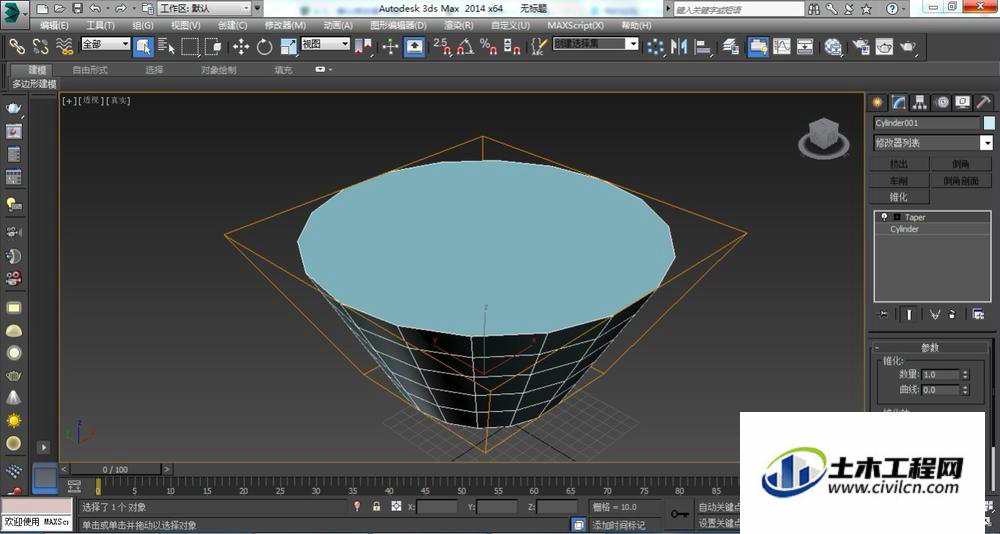Toggle Show End Result in modifier stack
Screen dimensions: 1000x534
(x=909, y=314)
